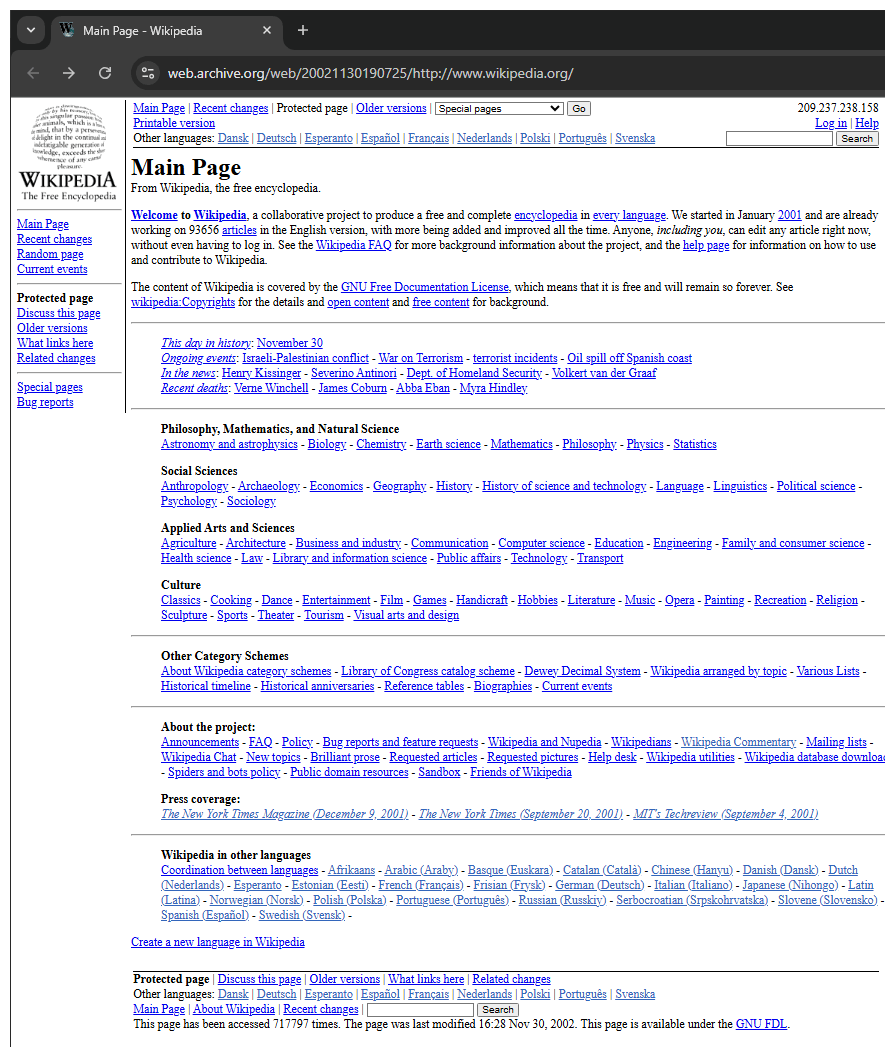Image resolution: width=885 pixels, height=1047 pixels.
Task: Open the tab search chevron in the title bar
Action: [x=30, y=30]
